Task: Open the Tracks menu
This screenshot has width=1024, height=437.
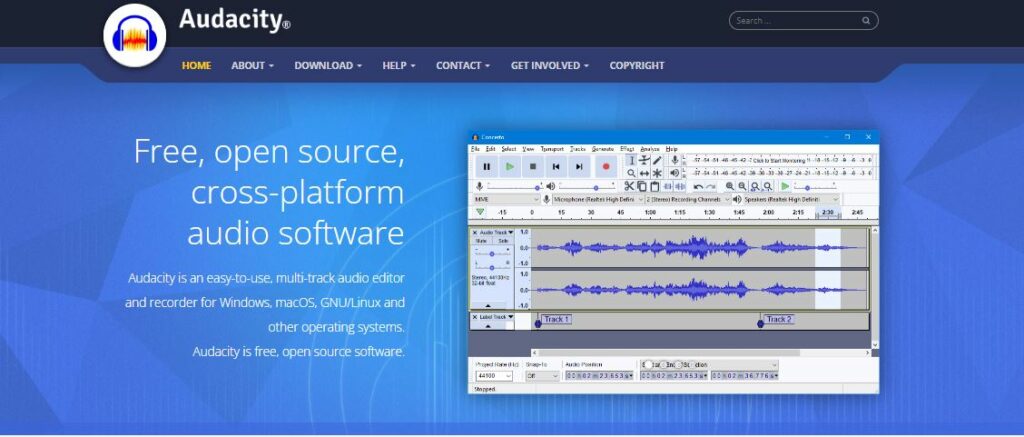Action: tap(578, 149)
